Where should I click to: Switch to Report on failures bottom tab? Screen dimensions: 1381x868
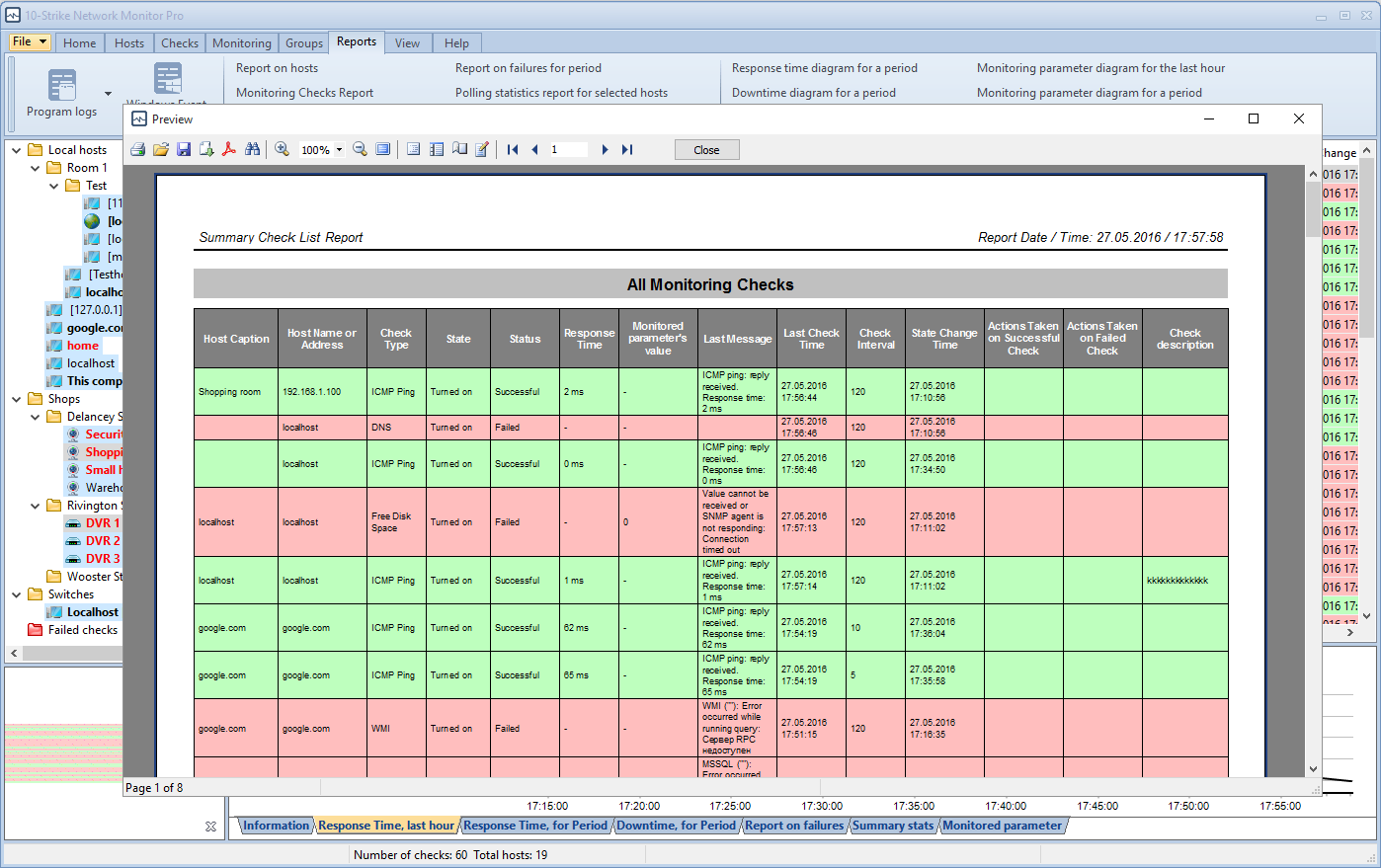(795, 826)
